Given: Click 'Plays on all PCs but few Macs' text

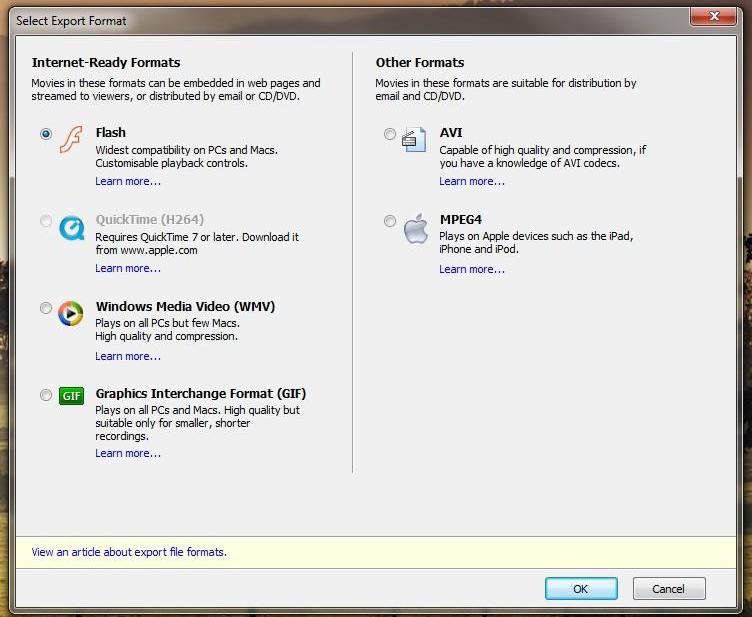Looking at the screenshot, I should 167,323.
